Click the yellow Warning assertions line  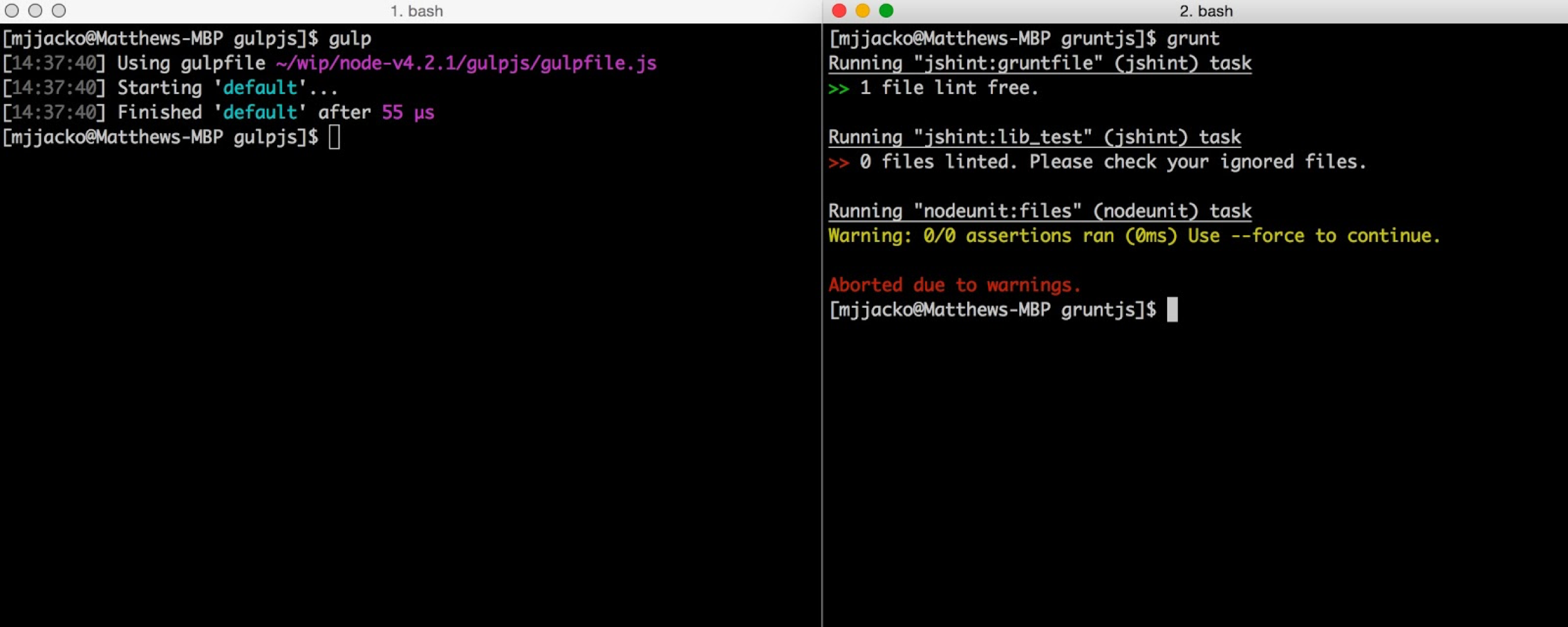1133,236
